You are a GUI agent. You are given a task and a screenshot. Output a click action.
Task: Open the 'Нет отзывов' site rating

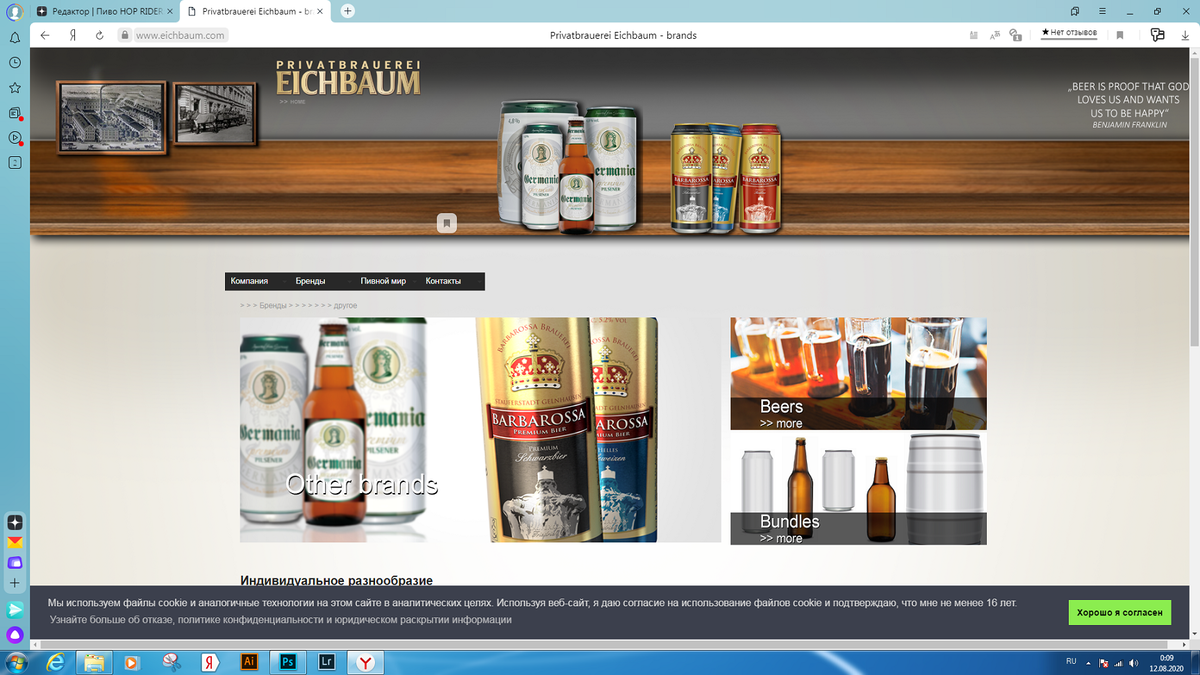tap(1069, 33)
